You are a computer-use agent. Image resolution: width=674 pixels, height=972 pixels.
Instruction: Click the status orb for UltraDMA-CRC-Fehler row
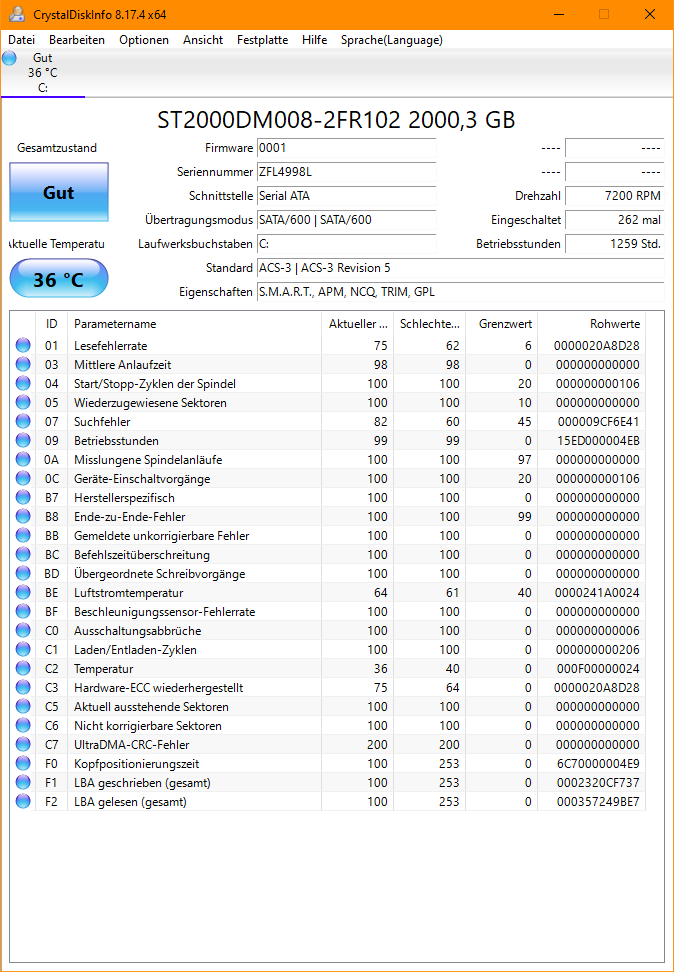(23, 745)
